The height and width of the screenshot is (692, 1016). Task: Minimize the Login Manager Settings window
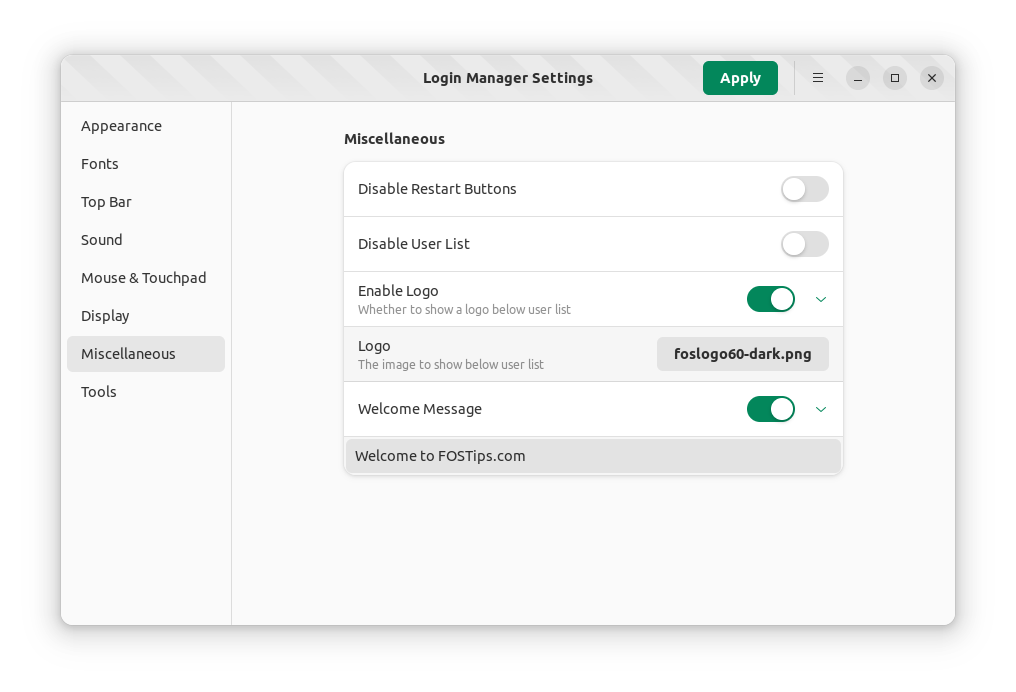coord(858,78)
